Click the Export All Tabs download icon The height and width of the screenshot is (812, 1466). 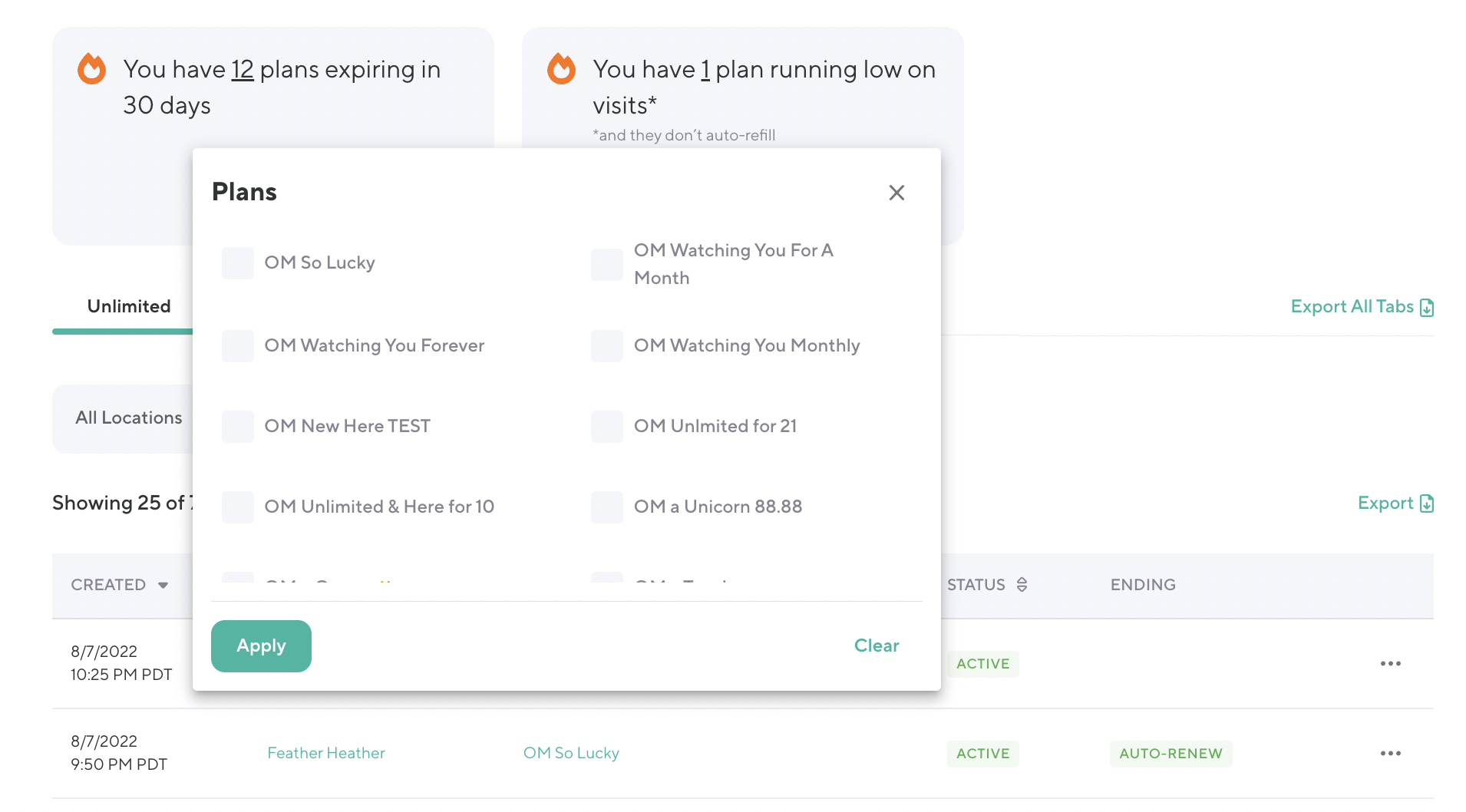(1427, 308)
